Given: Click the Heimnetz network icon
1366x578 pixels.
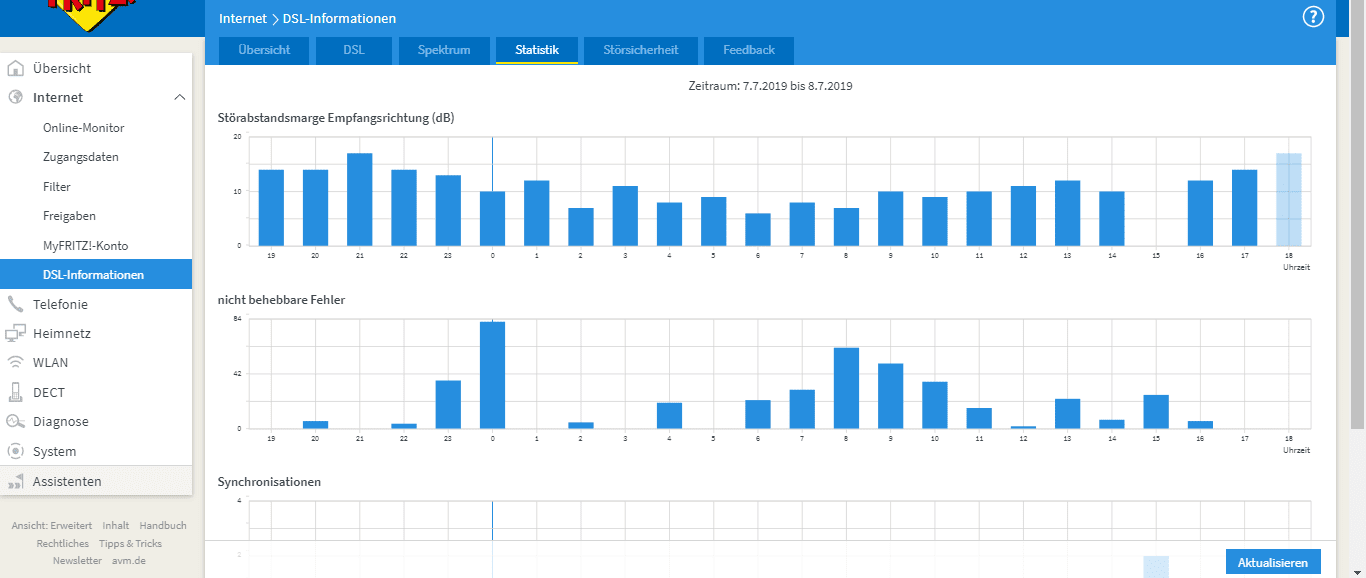Looking at the screenshot, I should 15,333.
